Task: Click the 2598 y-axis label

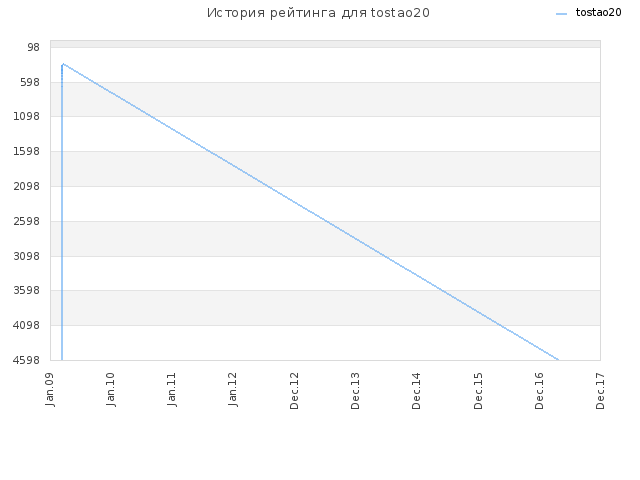Action: click(x=27, y=221)
